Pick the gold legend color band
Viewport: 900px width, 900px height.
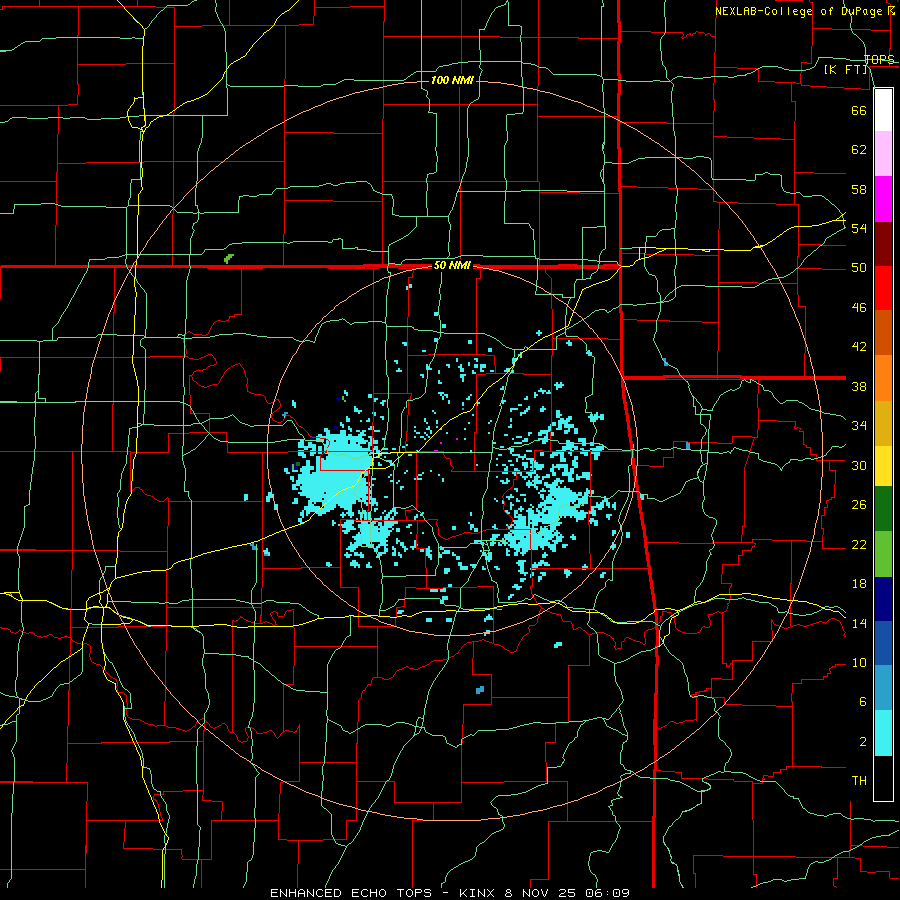pos(883,423)
